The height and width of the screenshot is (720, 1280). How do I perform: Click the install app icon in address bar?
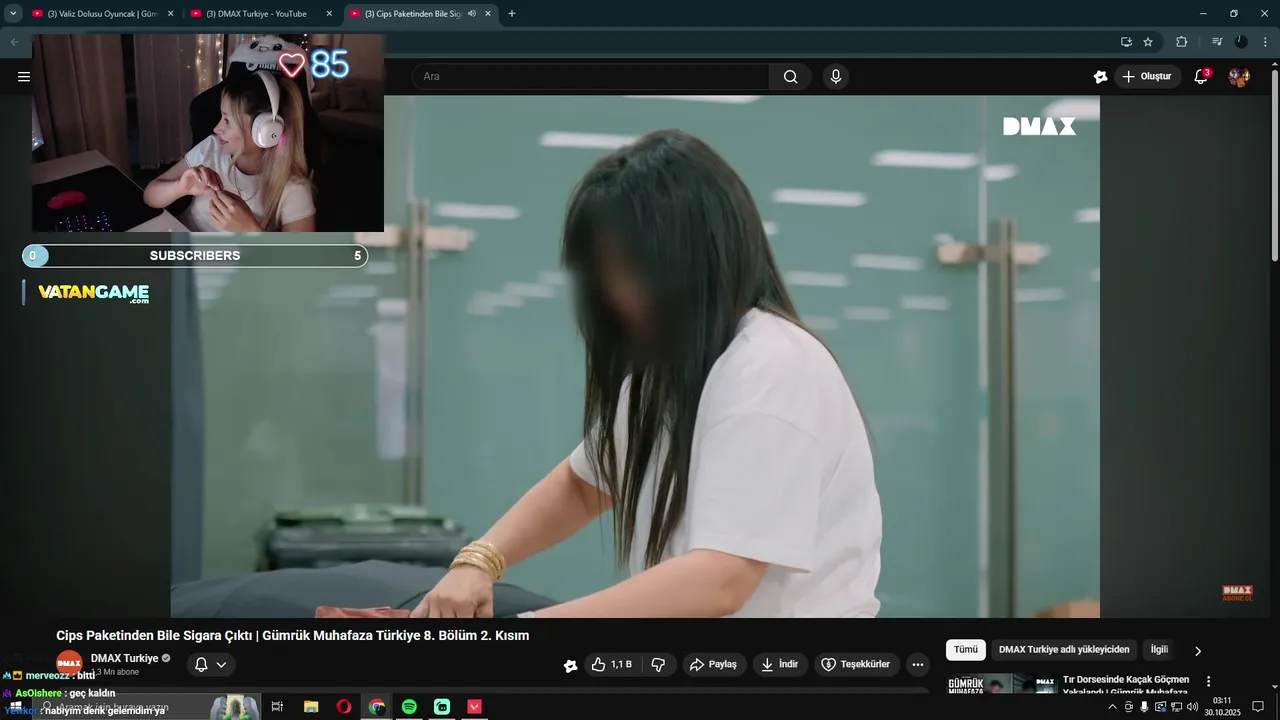tap(1127, 42)
